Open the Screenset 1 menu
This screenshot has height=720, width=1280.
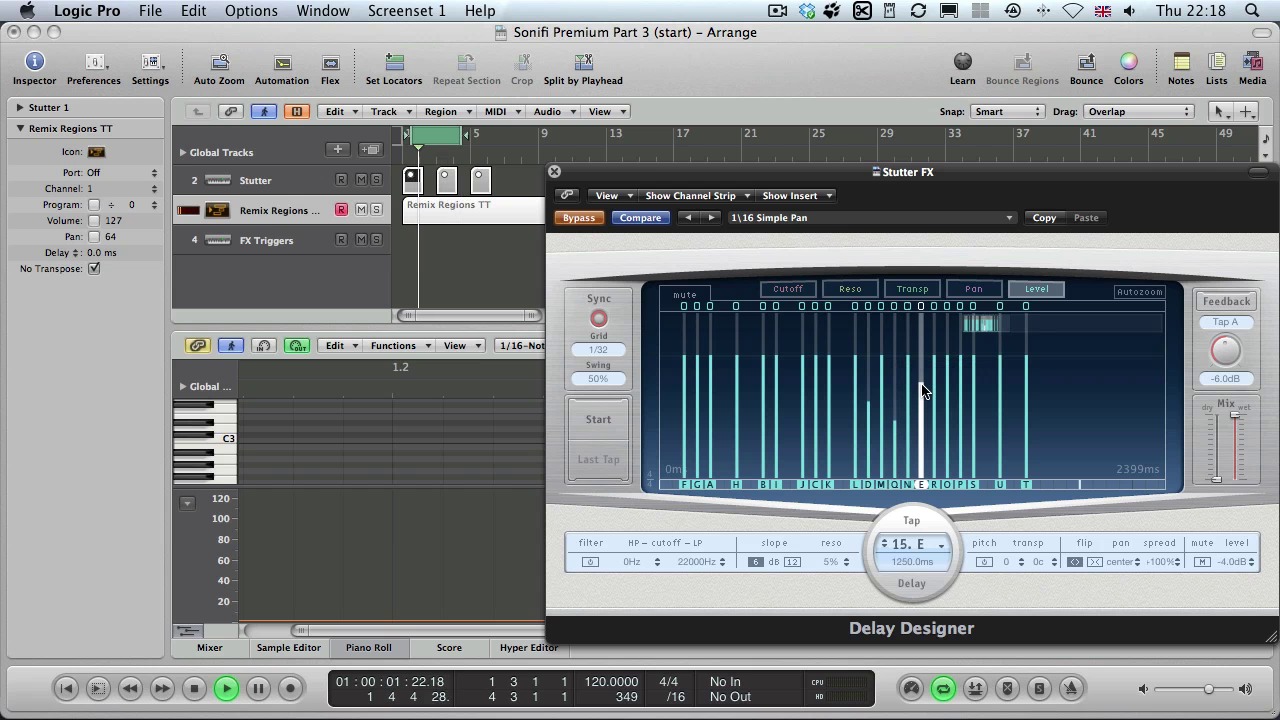[x=407, y=11]
